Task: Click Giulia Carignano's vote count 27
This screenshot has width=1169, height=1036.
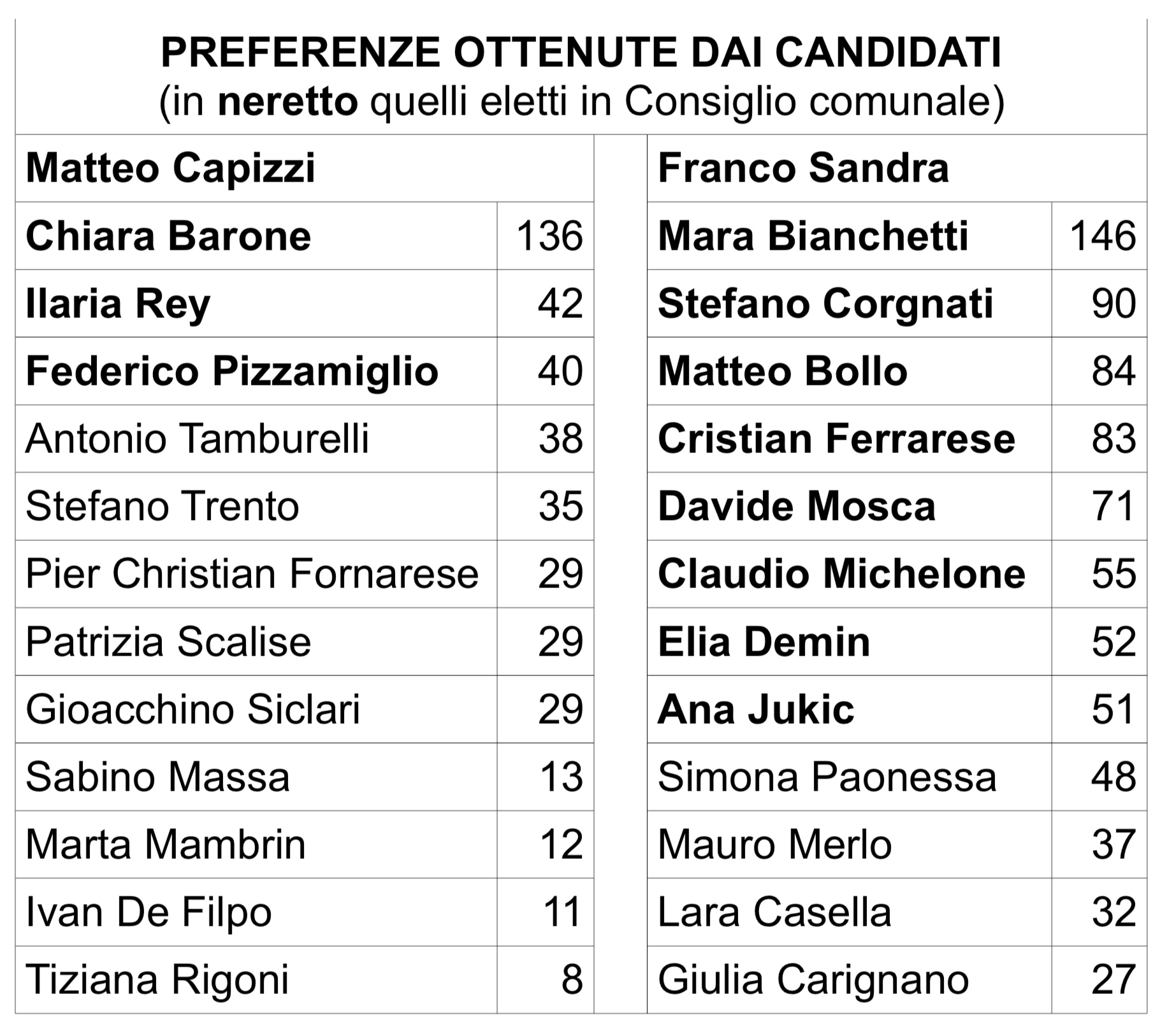Action: (x=1113, y=979)
